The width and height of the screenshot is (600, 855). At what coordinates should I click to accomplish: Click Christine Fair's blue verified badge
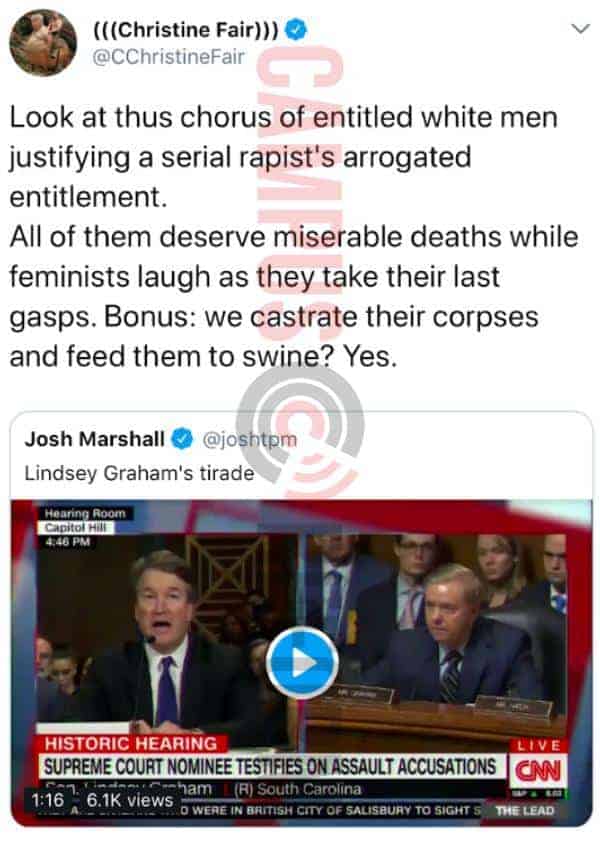coord(296,29)
